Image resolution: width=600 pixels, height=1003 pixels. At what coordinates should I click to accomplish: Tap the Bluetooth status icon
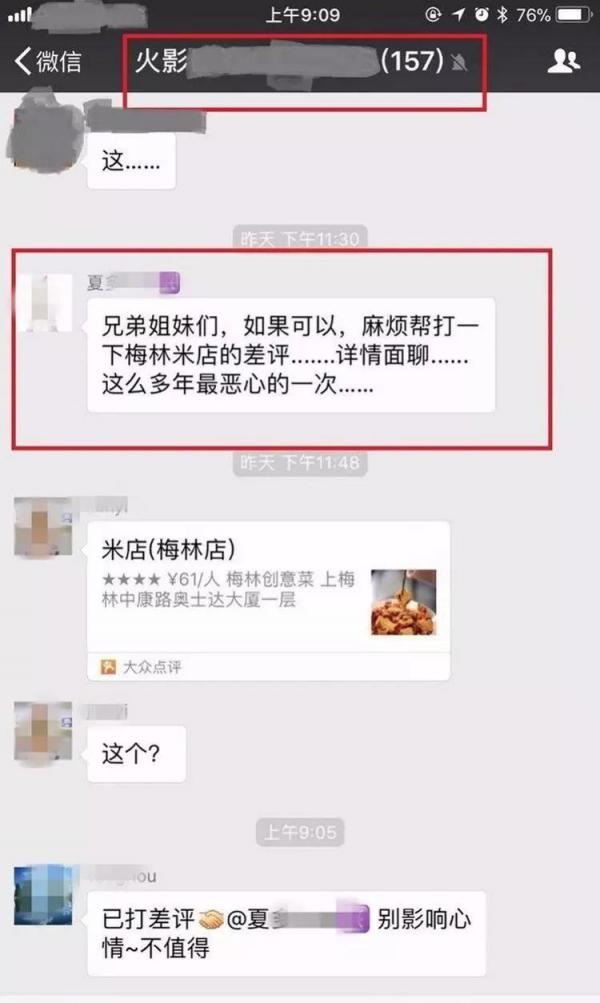pos(502,15)
